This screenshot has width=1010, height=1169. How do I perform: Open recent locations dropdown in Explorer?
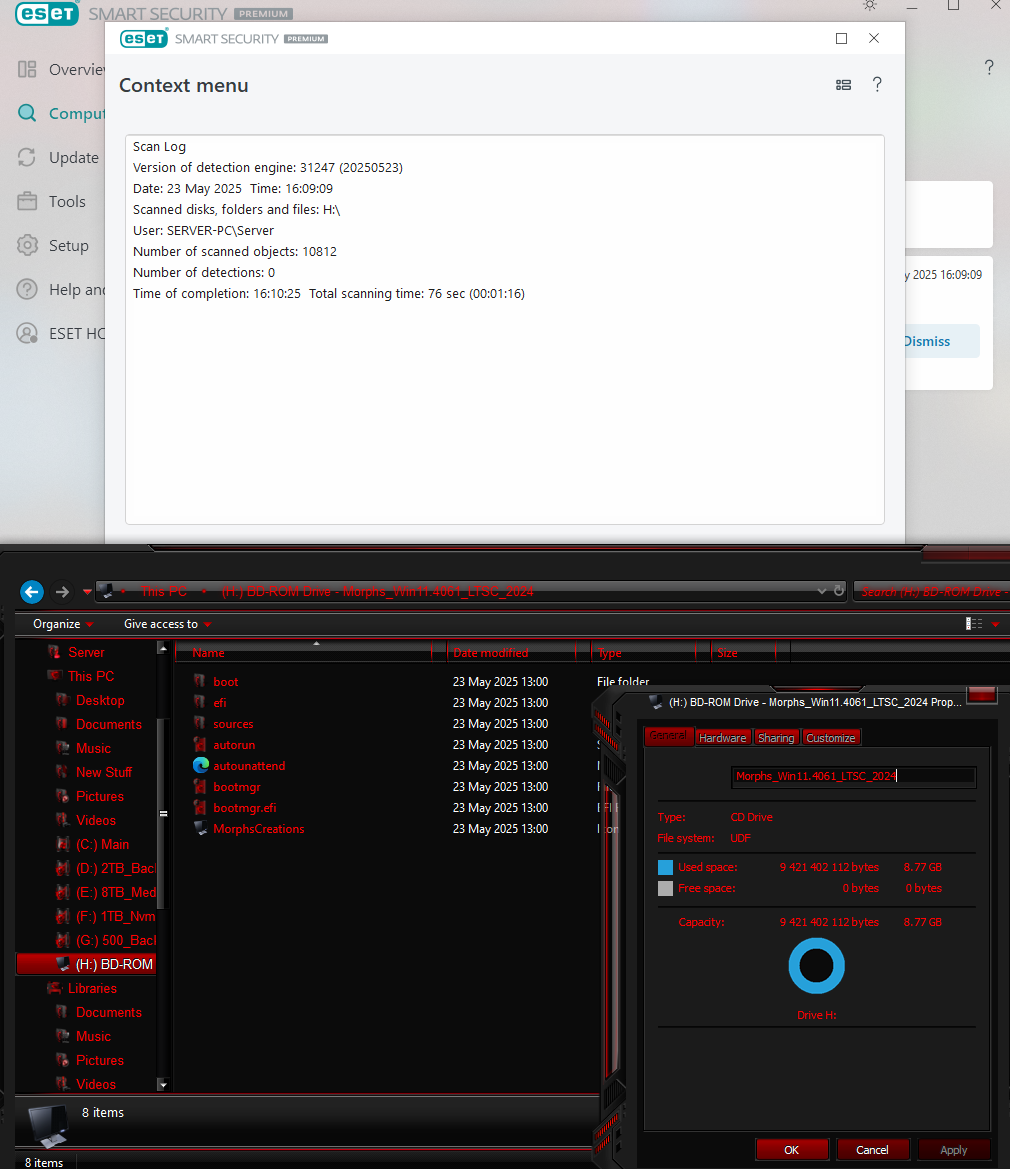pos(87,592)
